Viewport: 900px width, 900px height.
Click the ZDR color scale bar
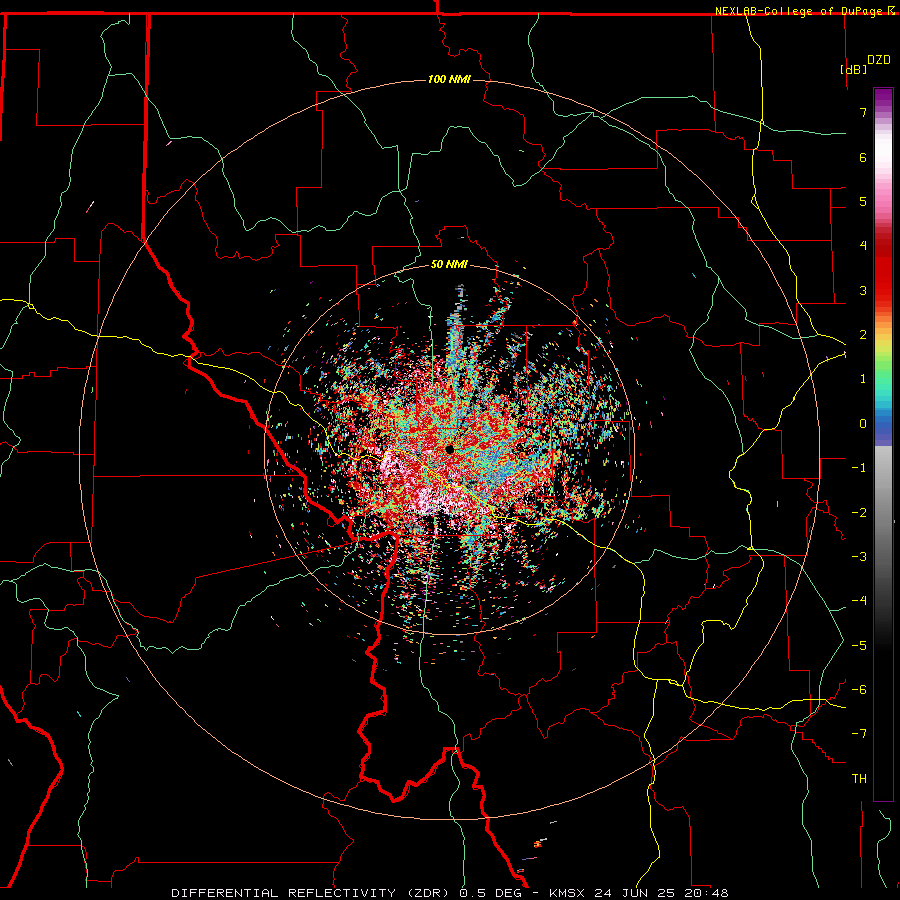[883, 444]
